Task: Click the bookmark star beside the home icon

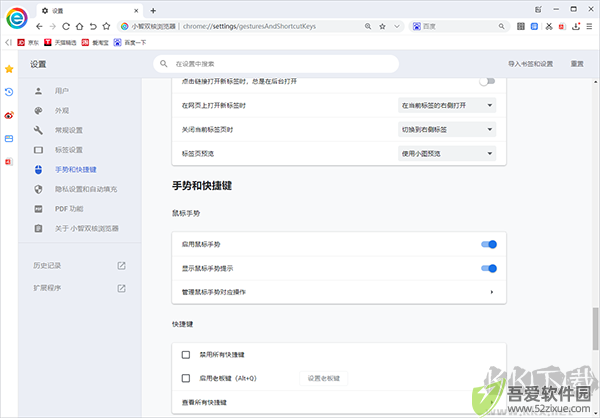Action: (x=106, y=26)
